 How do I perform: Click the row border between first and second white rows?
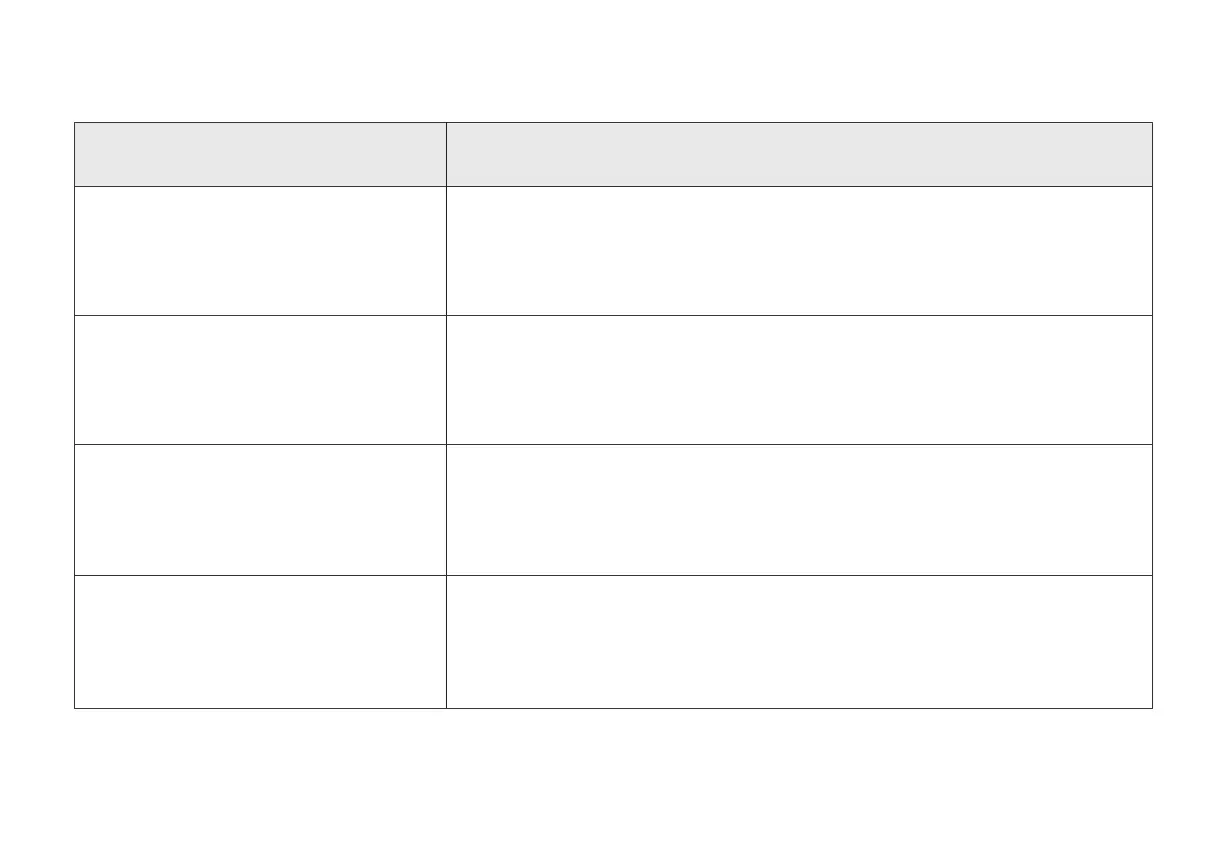pyautogui.click(x=612, y=315)
